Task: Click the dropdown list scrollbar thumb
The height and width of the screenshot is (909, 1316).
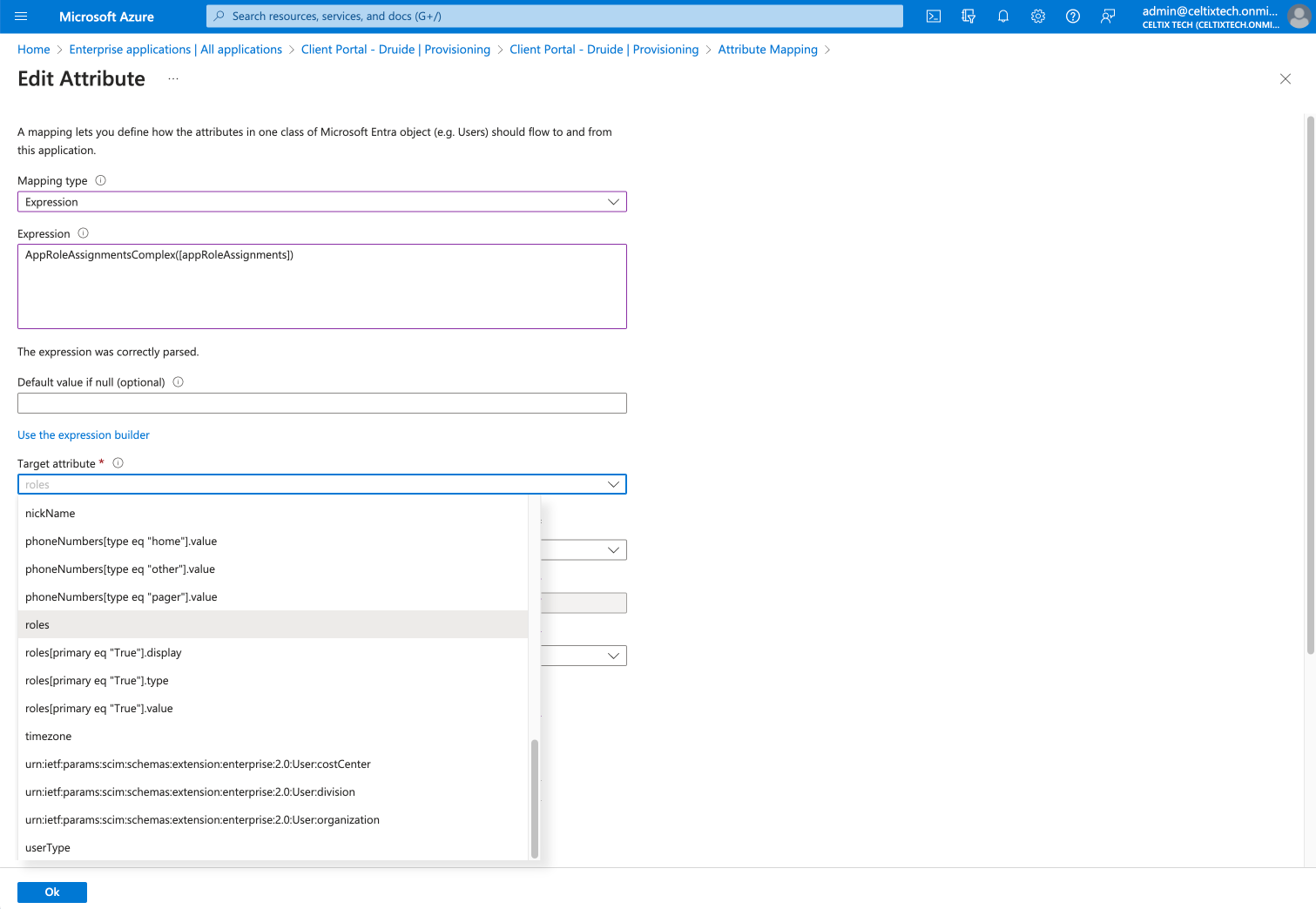Action: click(x=534, y=797)
